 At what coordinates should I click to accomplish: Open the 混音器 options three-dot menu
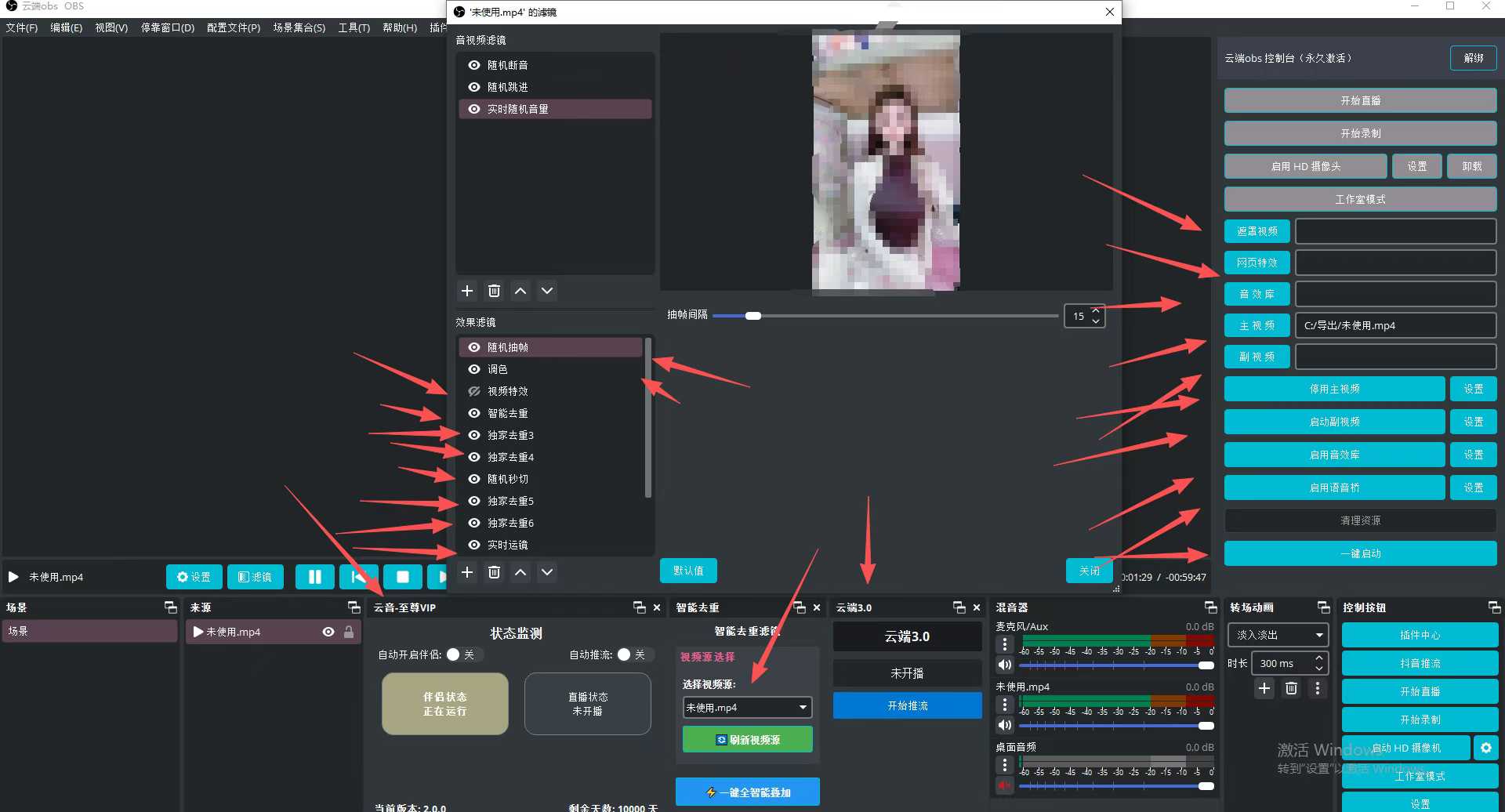point(1004,644)
